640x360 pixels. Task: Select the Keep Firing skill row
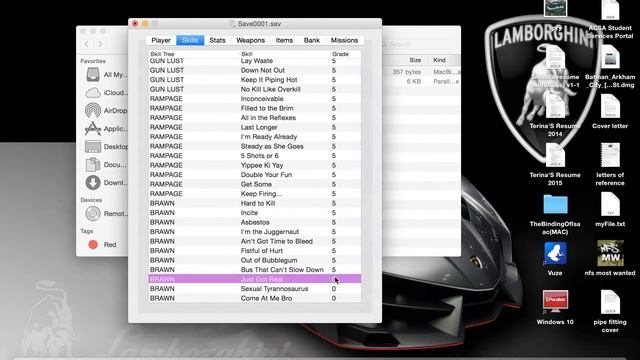(255, 193)
